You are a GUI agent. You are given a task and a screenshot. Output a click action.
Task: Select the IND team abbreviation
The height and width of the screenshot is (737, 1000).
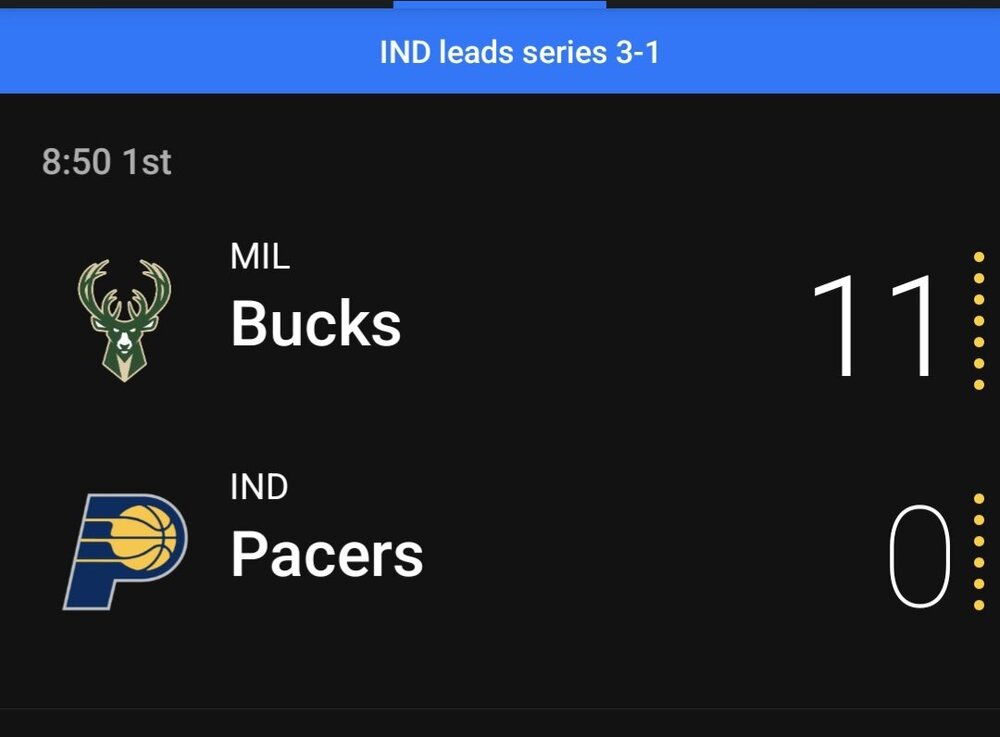(x=258, y=487)
